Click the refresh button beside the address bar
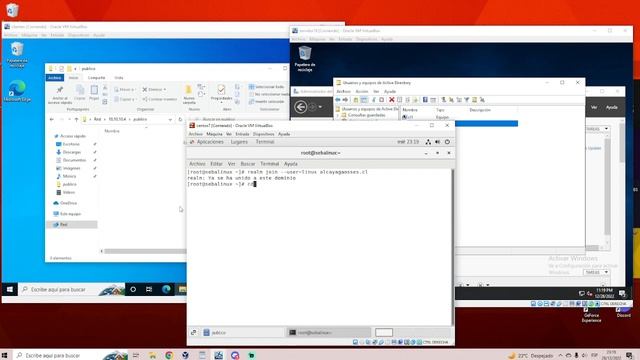This screenshot has width=640, height=360. coord(180,119)
